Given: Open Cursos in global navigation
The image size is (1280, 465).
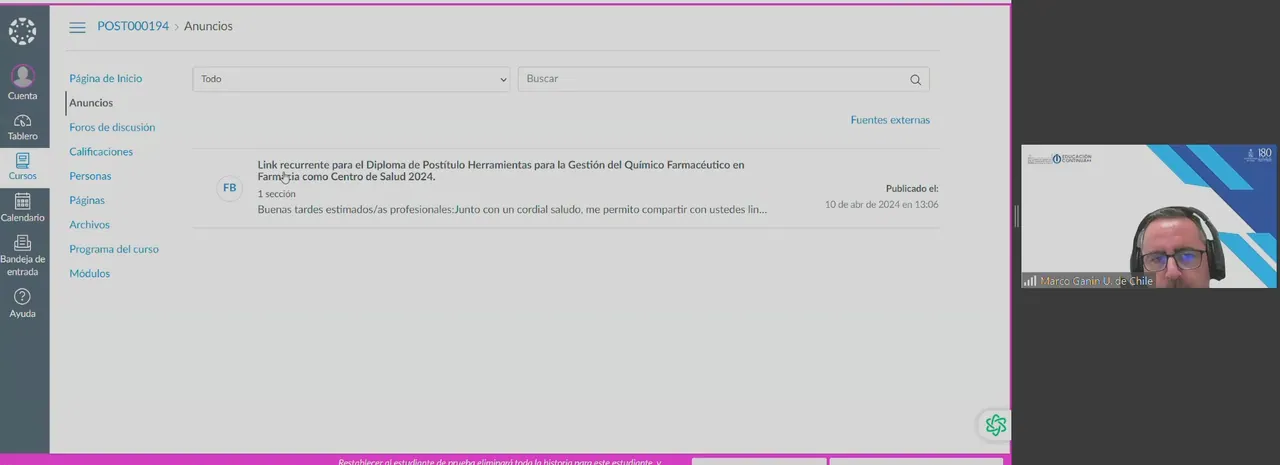Looking at the screenshot, I should (22, 166).
